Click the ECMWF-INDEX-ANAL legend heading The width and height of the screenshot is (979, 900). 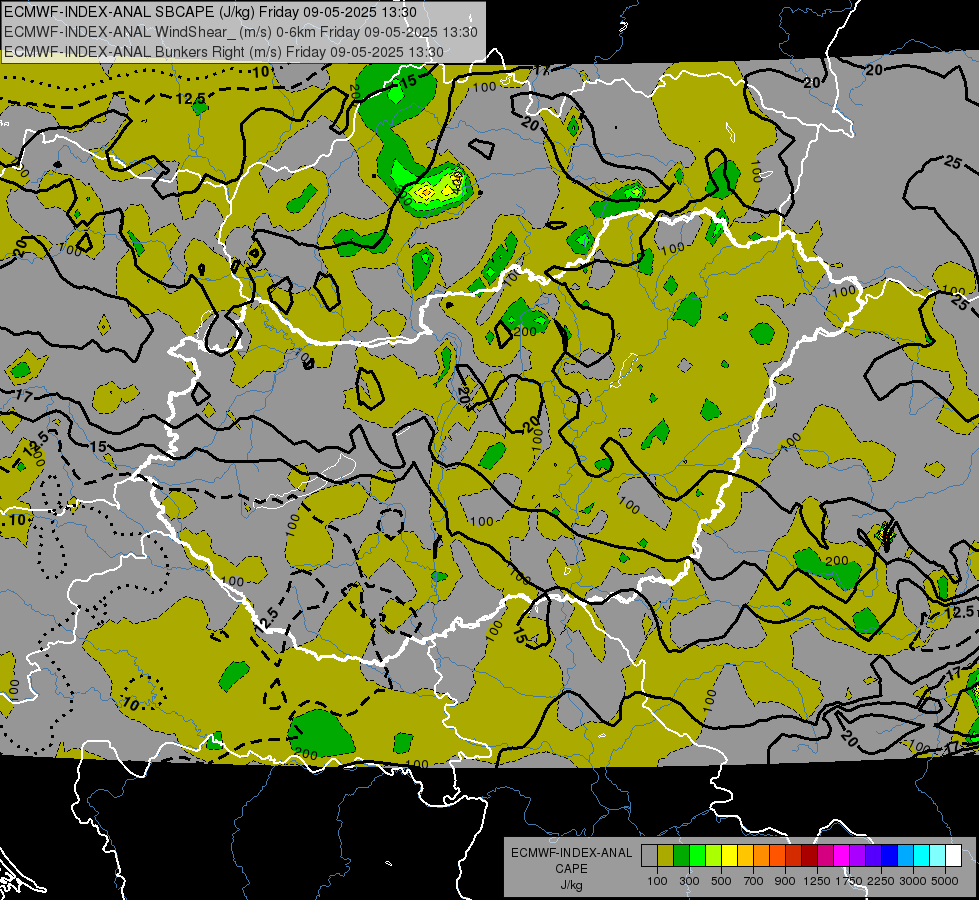pyautogui.click(x=572, y=853)
